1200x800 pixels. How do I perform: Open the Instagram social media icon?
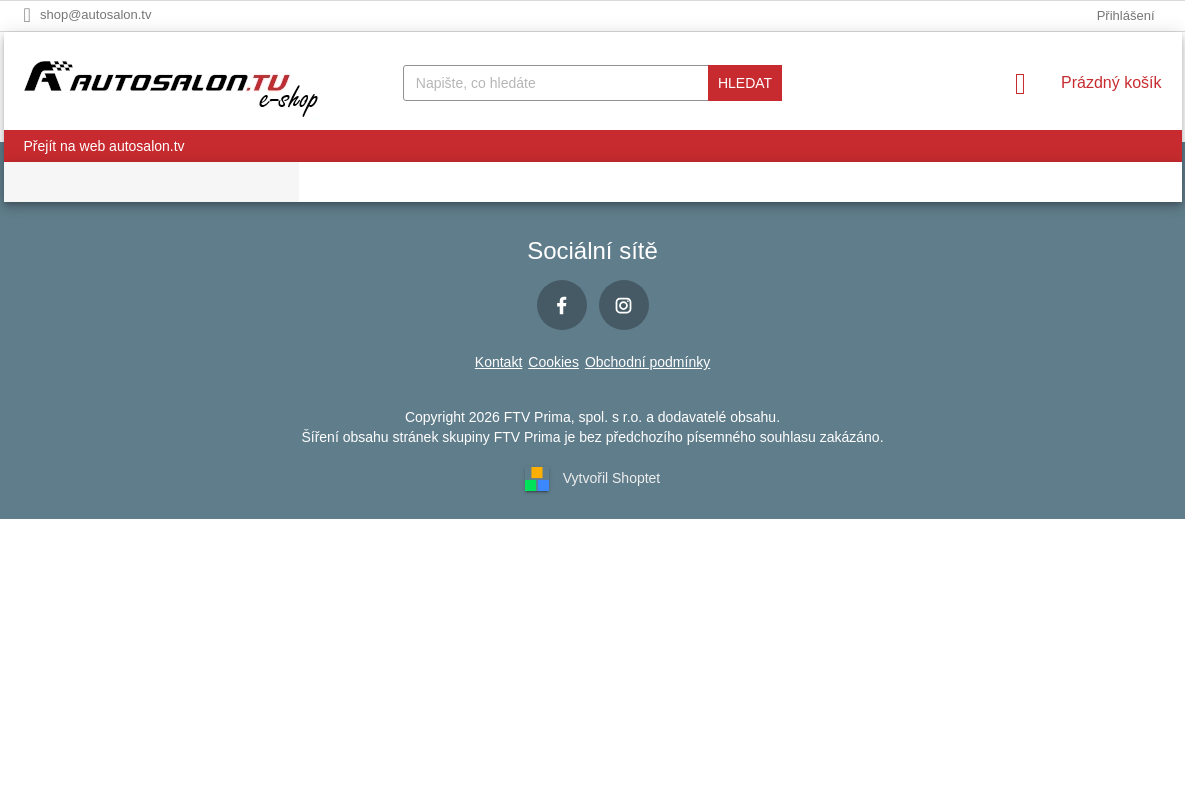pyautogui.click(x=623, y=305)
